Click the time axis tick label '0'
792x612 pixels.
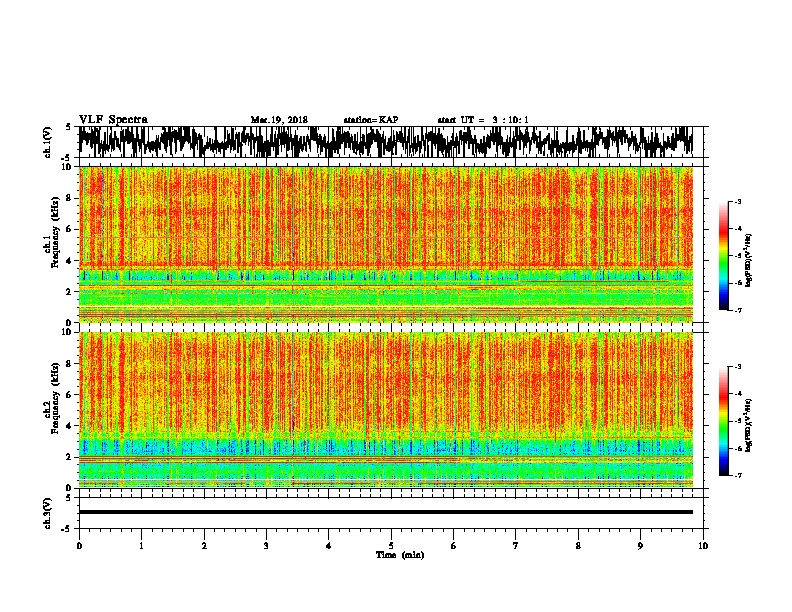coord(79,545)
